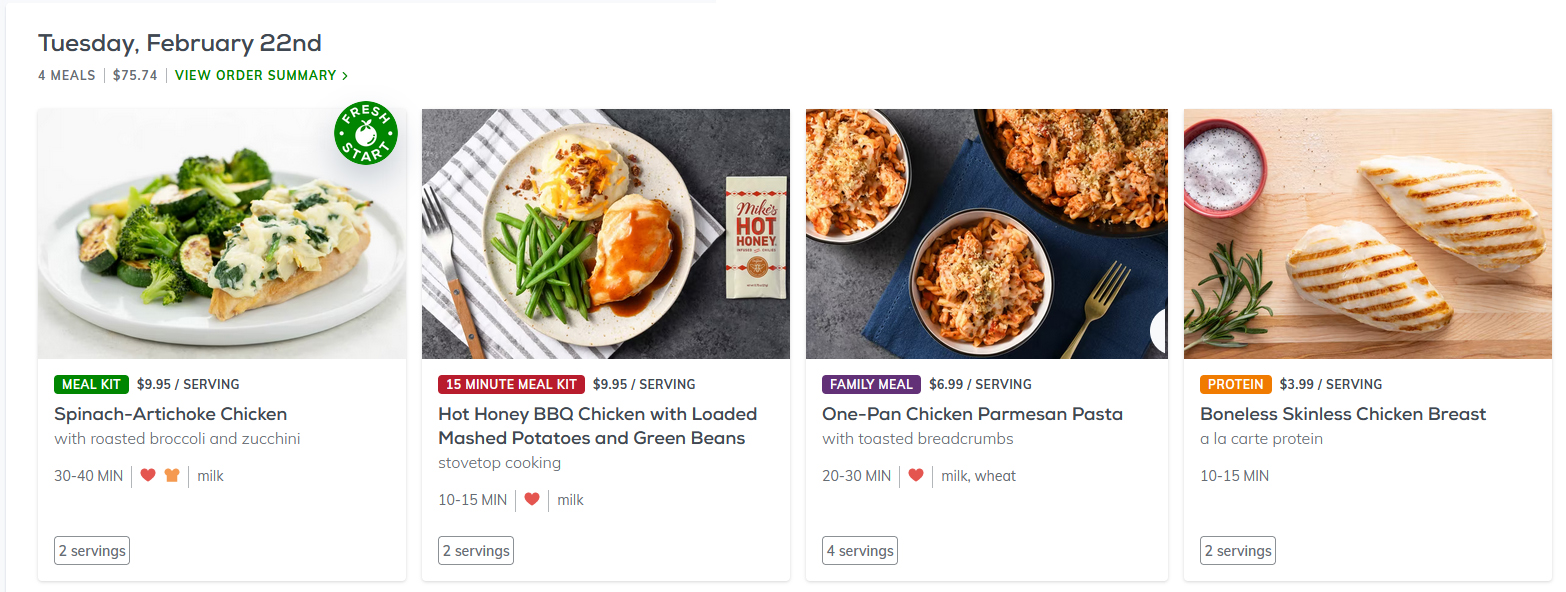This screenshot has height=592, width=1566.
Task: Click the Hot Honey BBQ Chicken photo
Action: pyautogui.click(x=605, y=234)
